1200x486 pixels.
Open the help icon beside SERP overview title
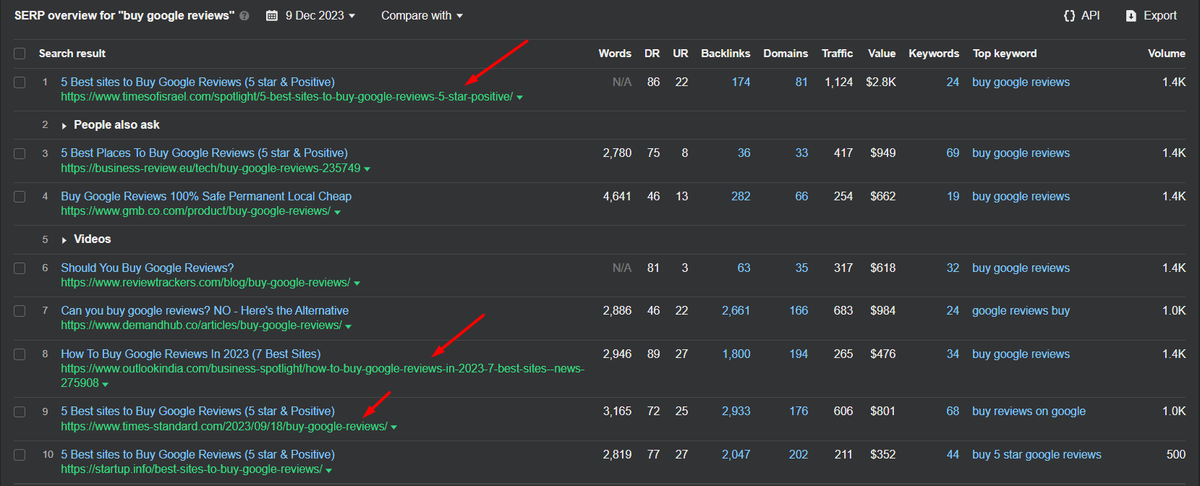[x=245, y=16]
